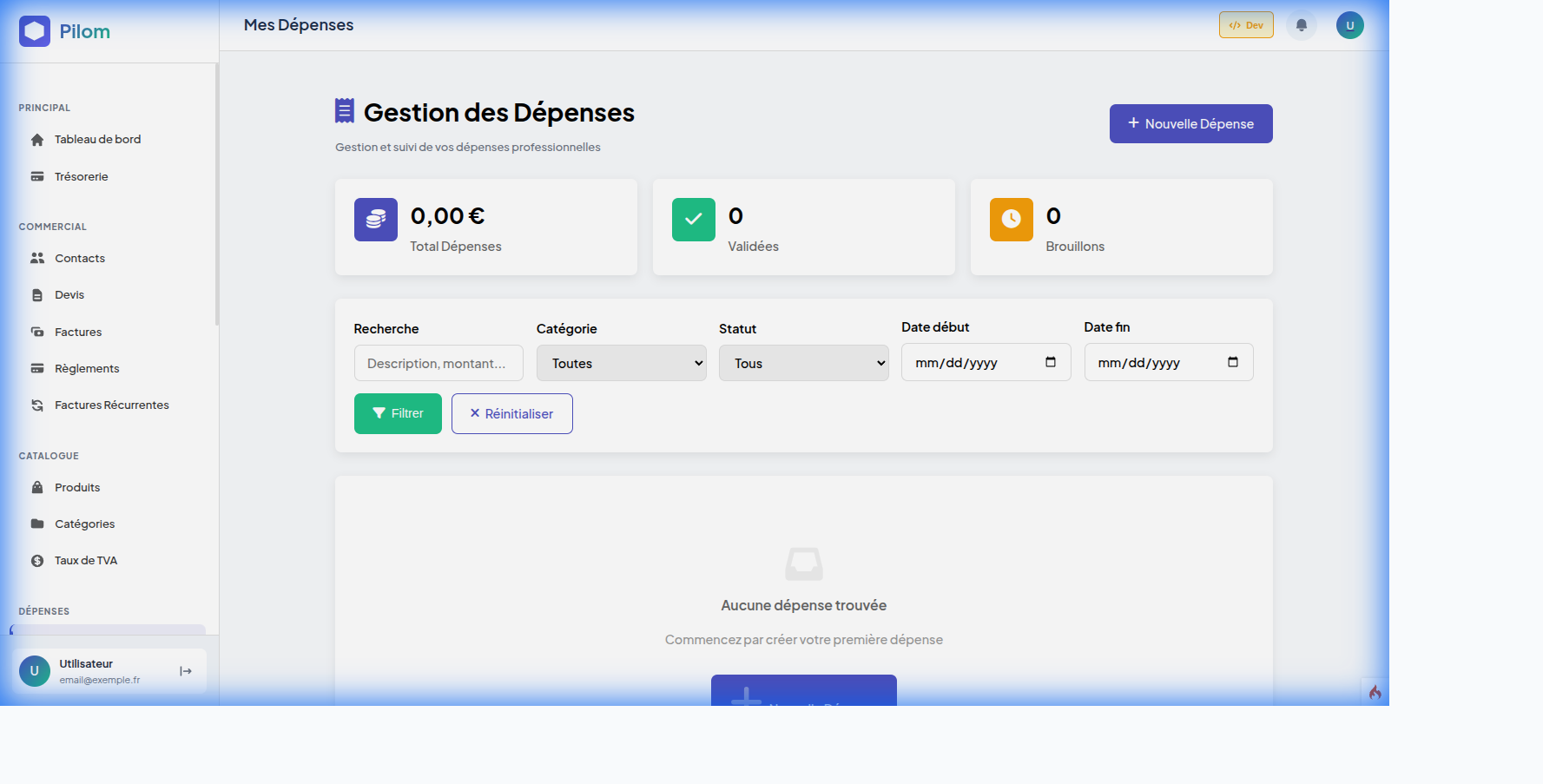
Task: Click the Nouvelle Dépense button
Action: click(1190, 123)
